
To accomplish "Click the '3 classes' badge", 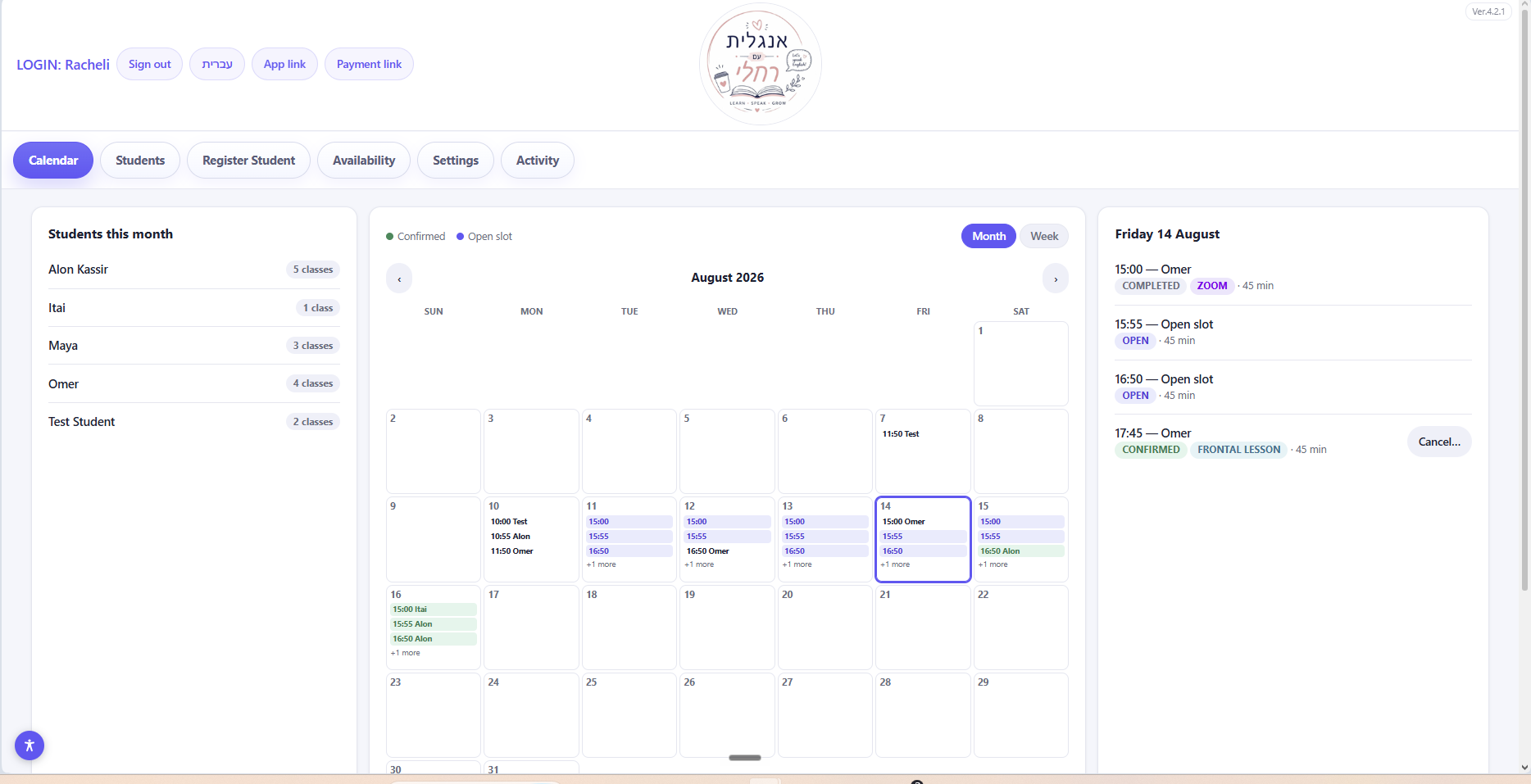I will 313,346.
